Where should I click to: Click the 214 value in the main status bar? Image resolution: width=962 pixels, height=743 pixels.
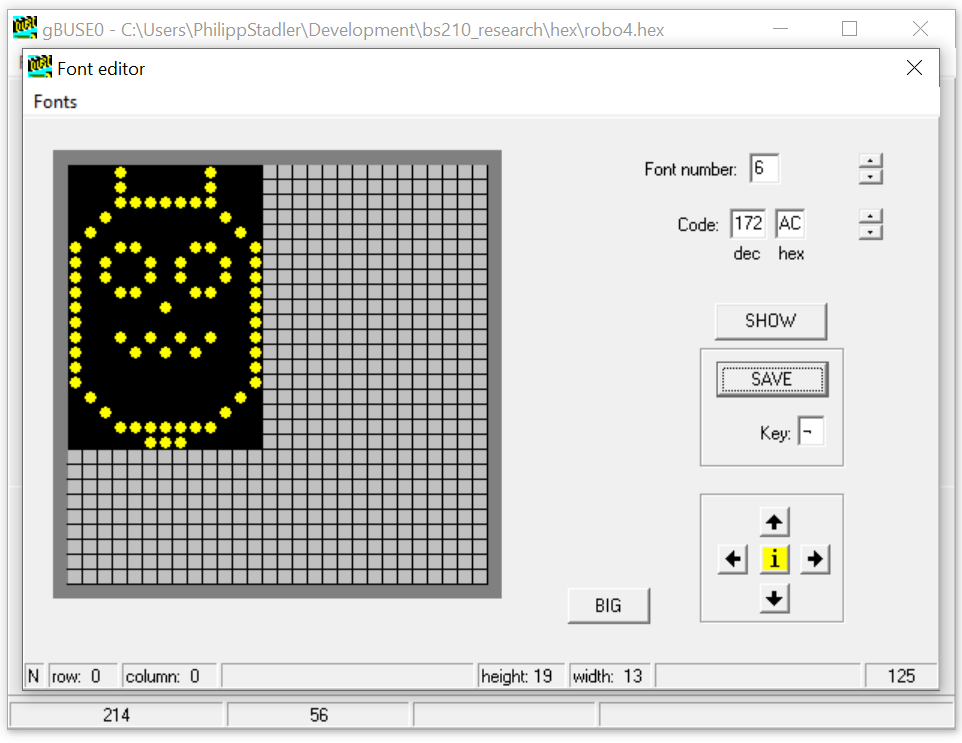[x=116, y=715]
